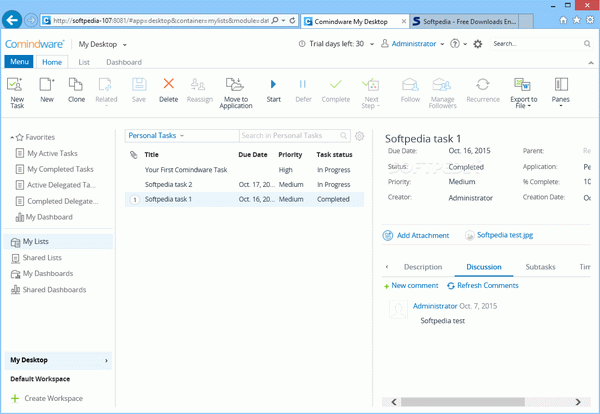Select Default Workspace
Viewport: 600px width, 414px height.
40,379
